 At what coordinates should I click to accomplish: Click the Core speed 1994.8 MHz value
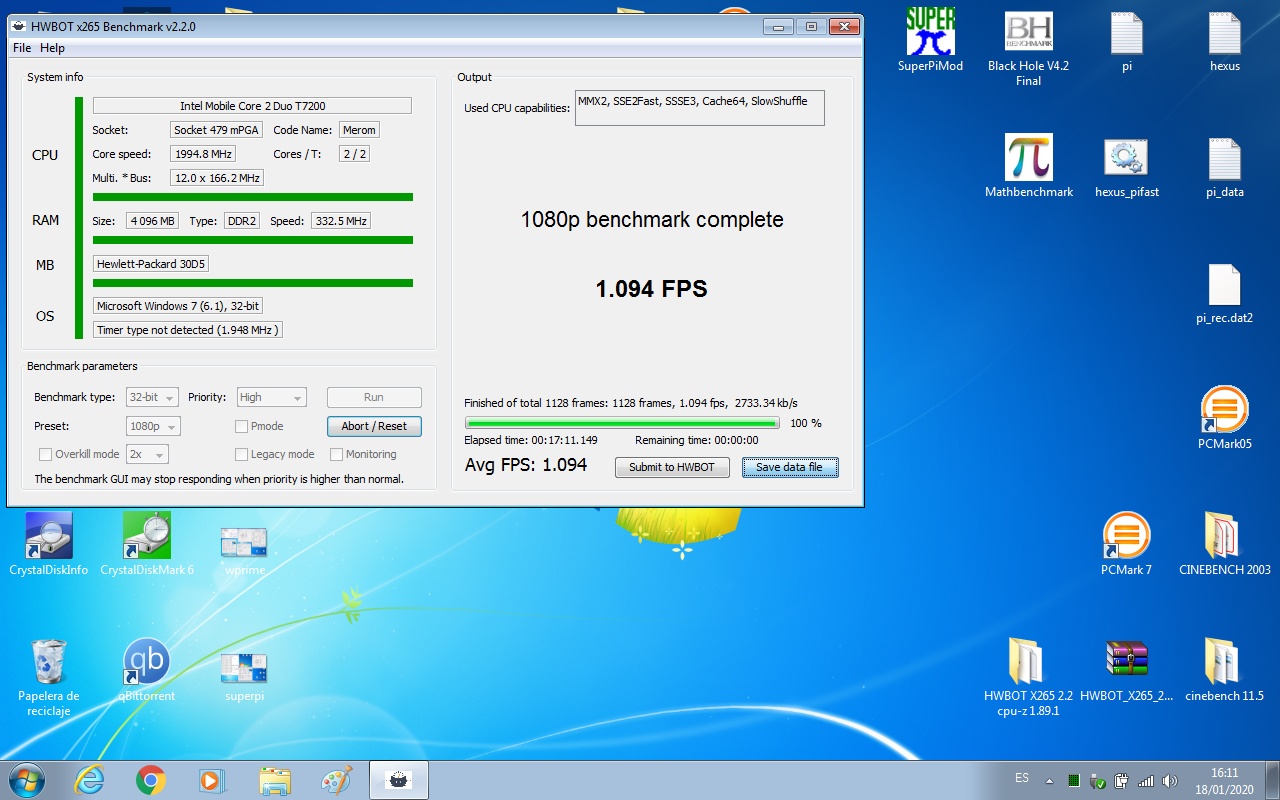coord(203,154)
